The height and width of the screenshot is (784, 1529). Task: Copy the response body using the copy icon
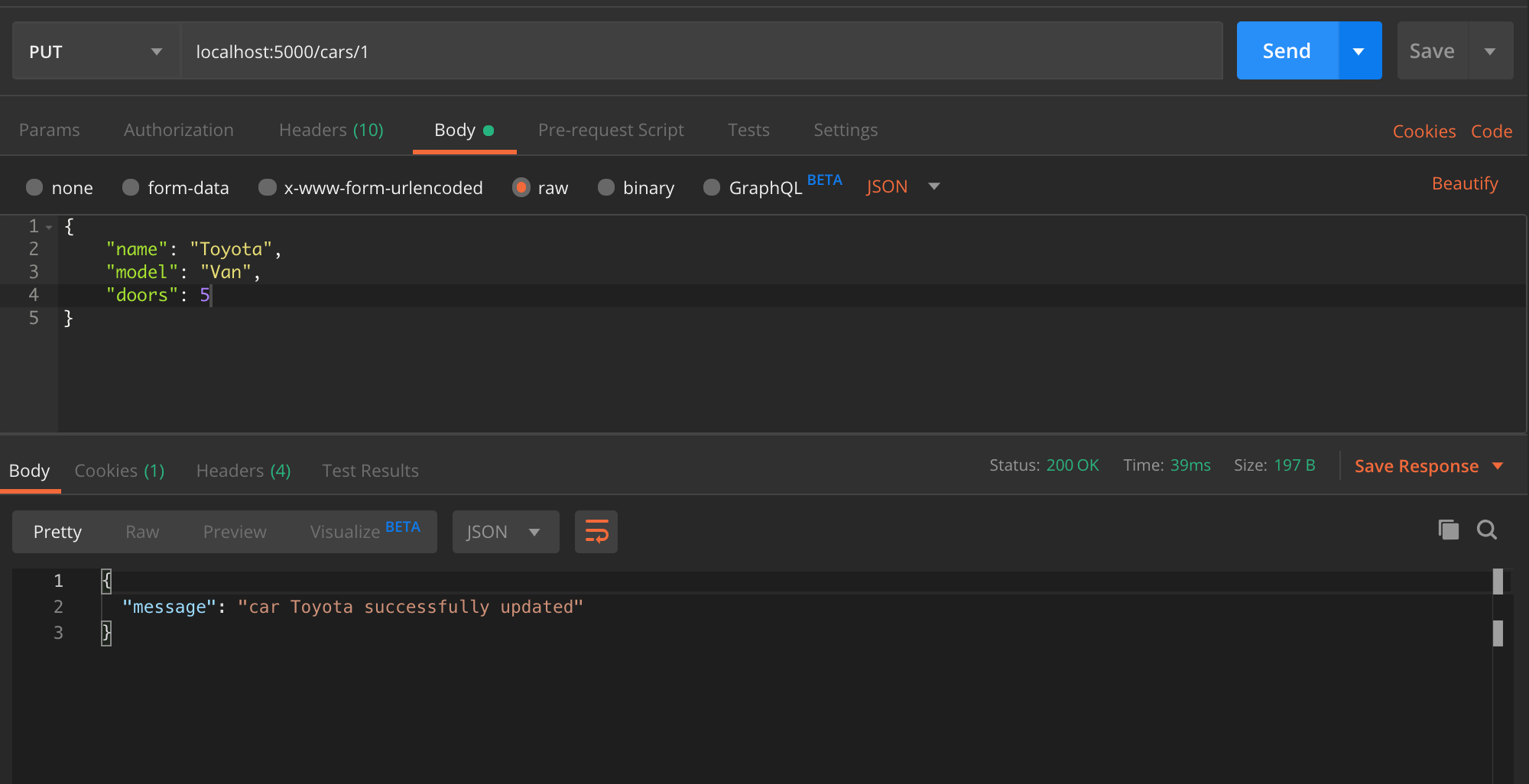click(x=1447, y=529)
